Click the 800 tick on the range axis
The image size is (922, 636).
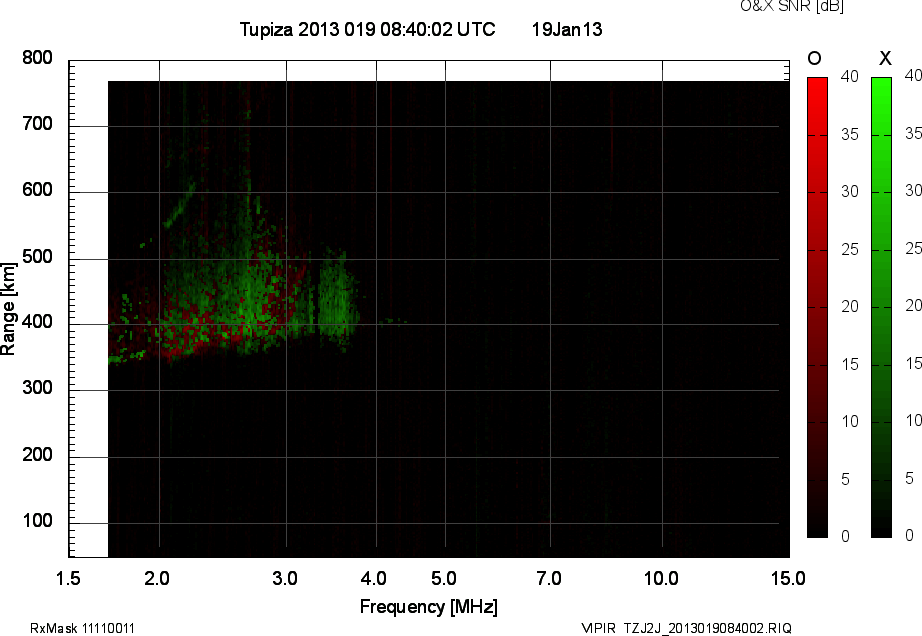tap(37, 58)
